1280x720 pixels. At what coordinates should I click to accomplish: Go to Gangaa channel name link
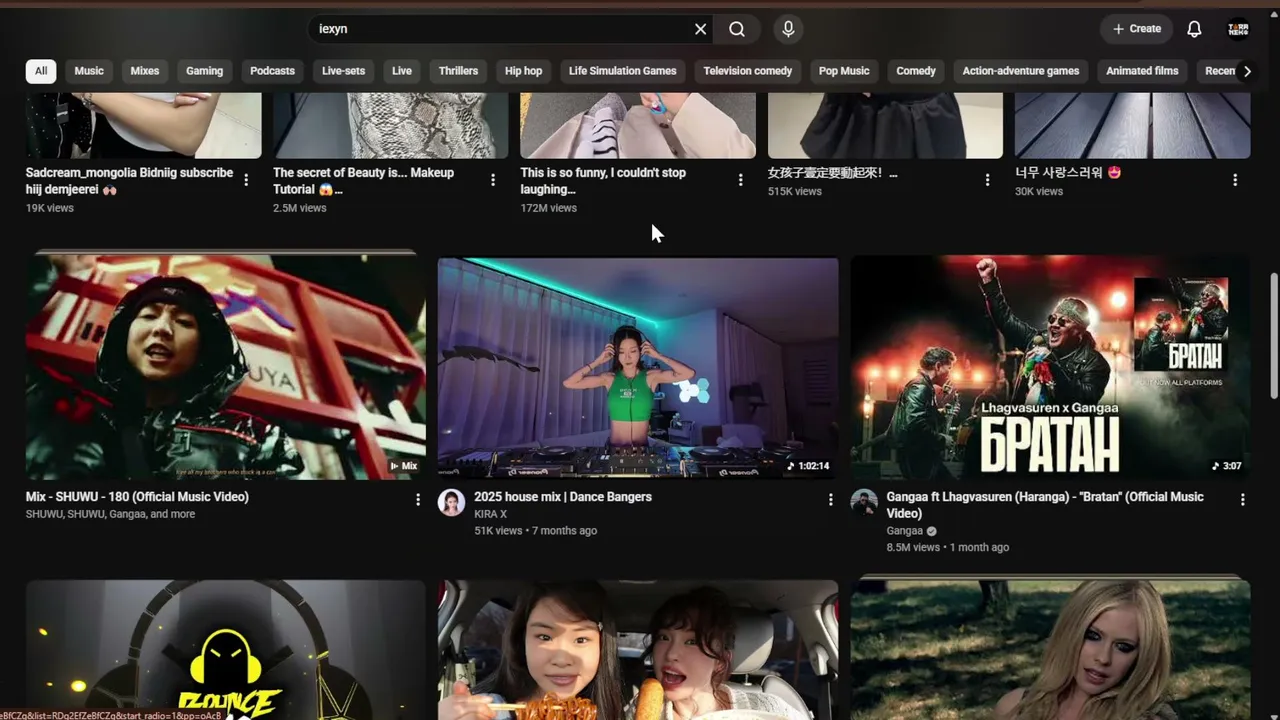pyautogui.click(x=904, y=531)
